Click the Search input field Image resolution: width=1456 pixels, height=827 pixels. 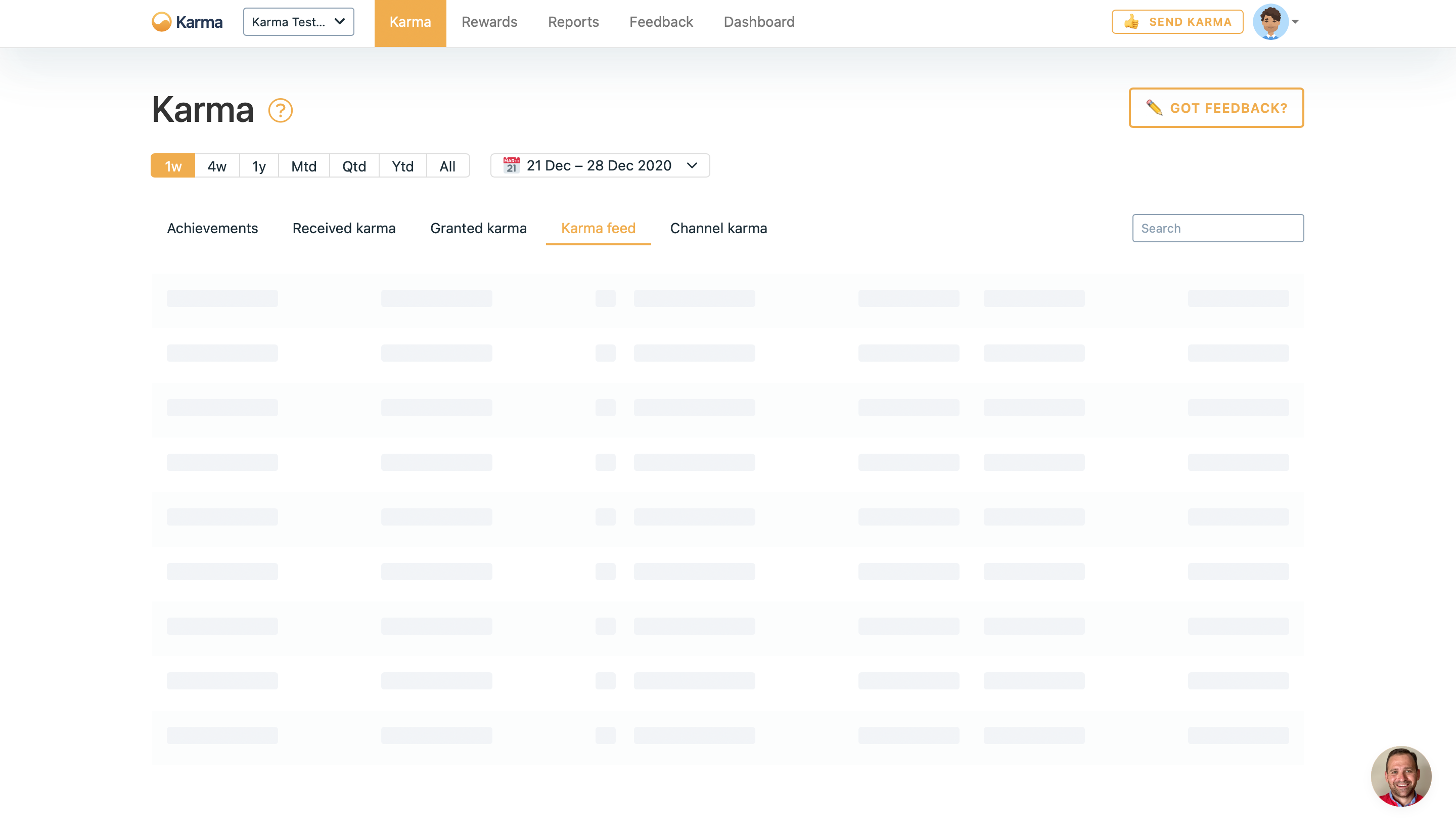pos(1217,228)
